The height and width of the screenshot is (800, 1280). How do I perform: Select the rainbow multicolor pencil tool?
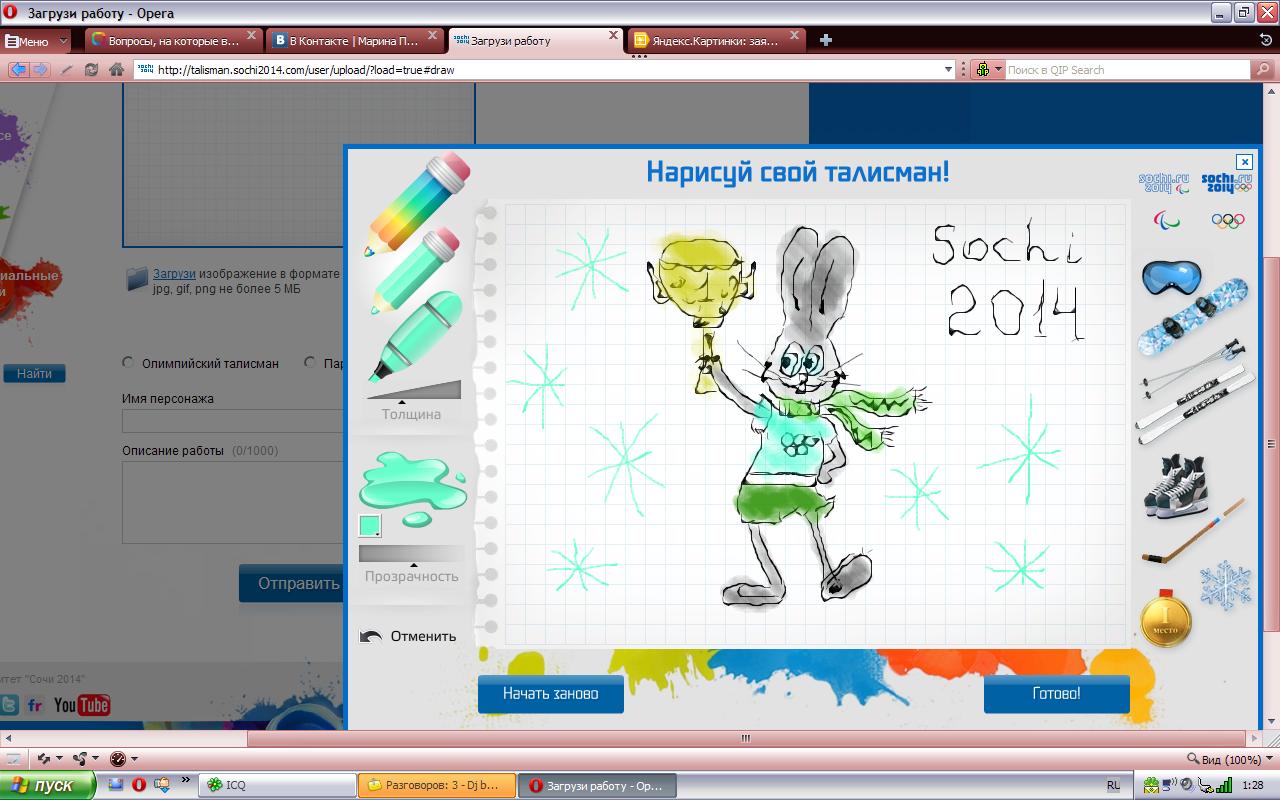(416, 203)
